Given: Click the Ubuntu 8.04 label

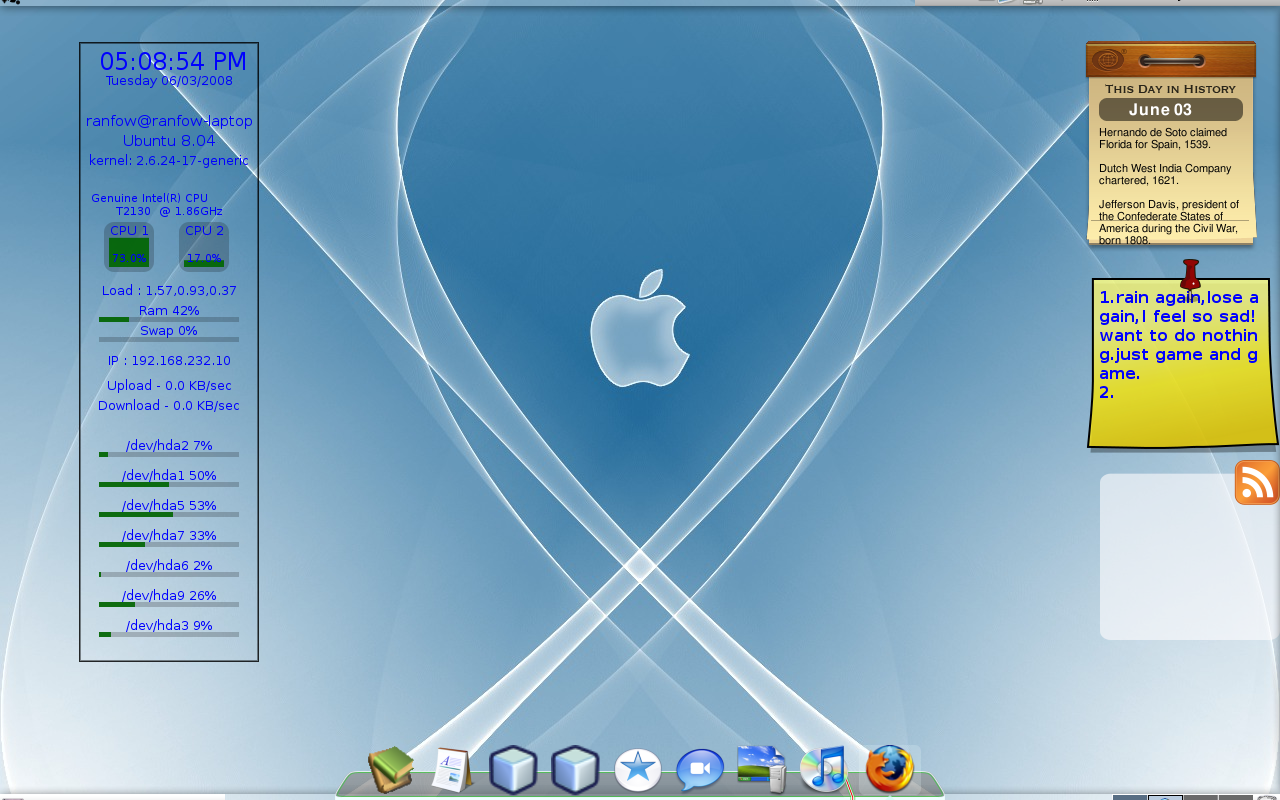Looking at the screenshot, I should [x=169, y=141].
